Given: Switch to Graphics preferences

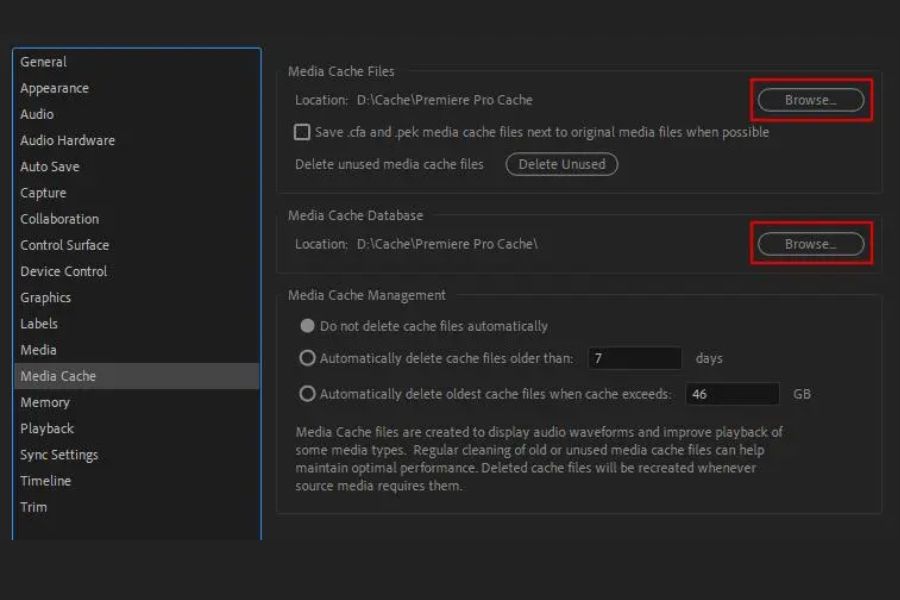Looking at the screenshot, I should pyautogui.click(x=45, y=297).
